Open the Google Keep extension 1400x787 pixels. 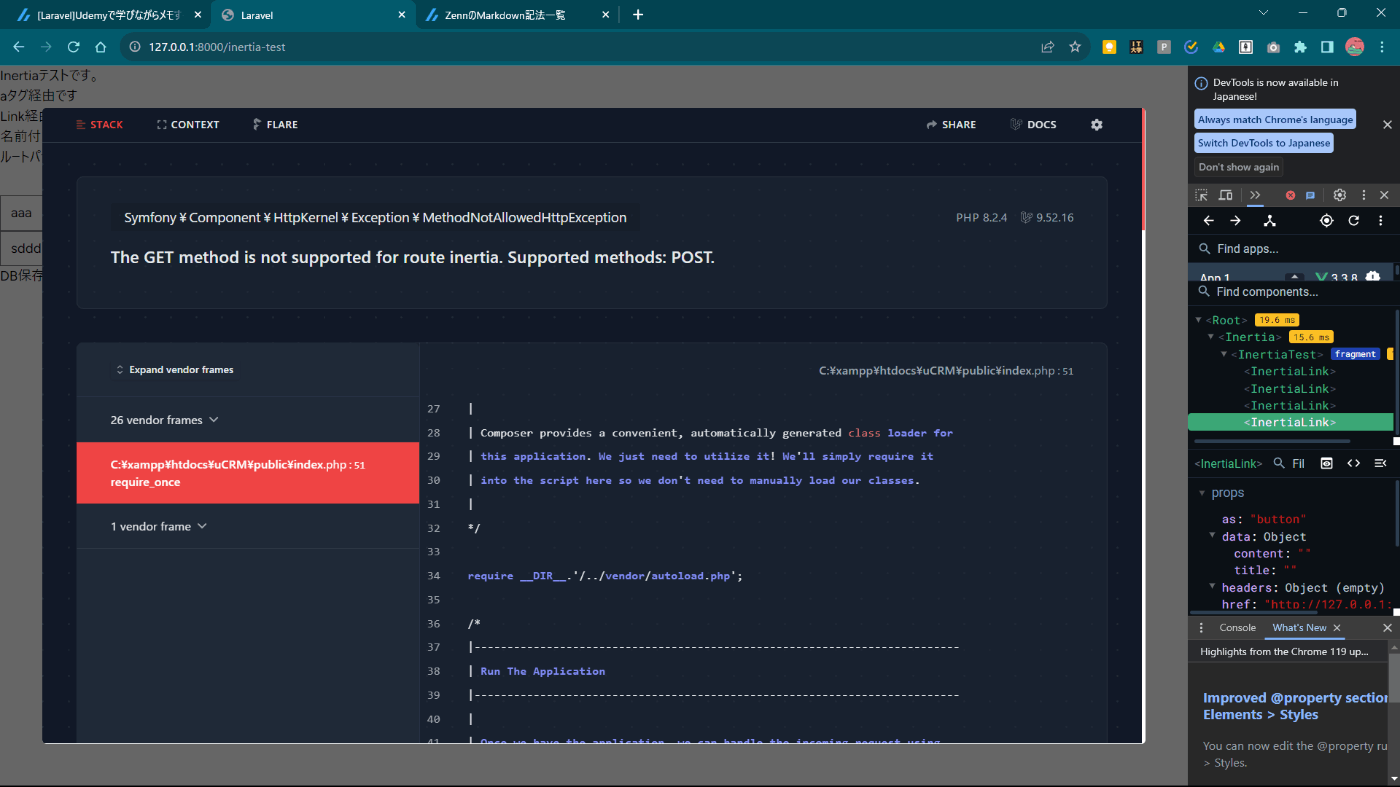point(1109,47)
